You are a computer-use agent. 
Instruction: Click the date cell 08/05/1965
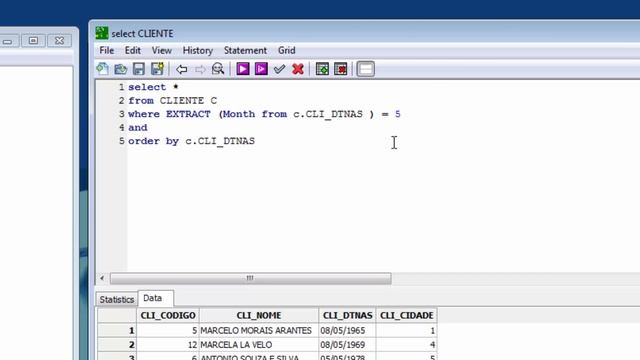pyautogui.click(x=347, y=330)
